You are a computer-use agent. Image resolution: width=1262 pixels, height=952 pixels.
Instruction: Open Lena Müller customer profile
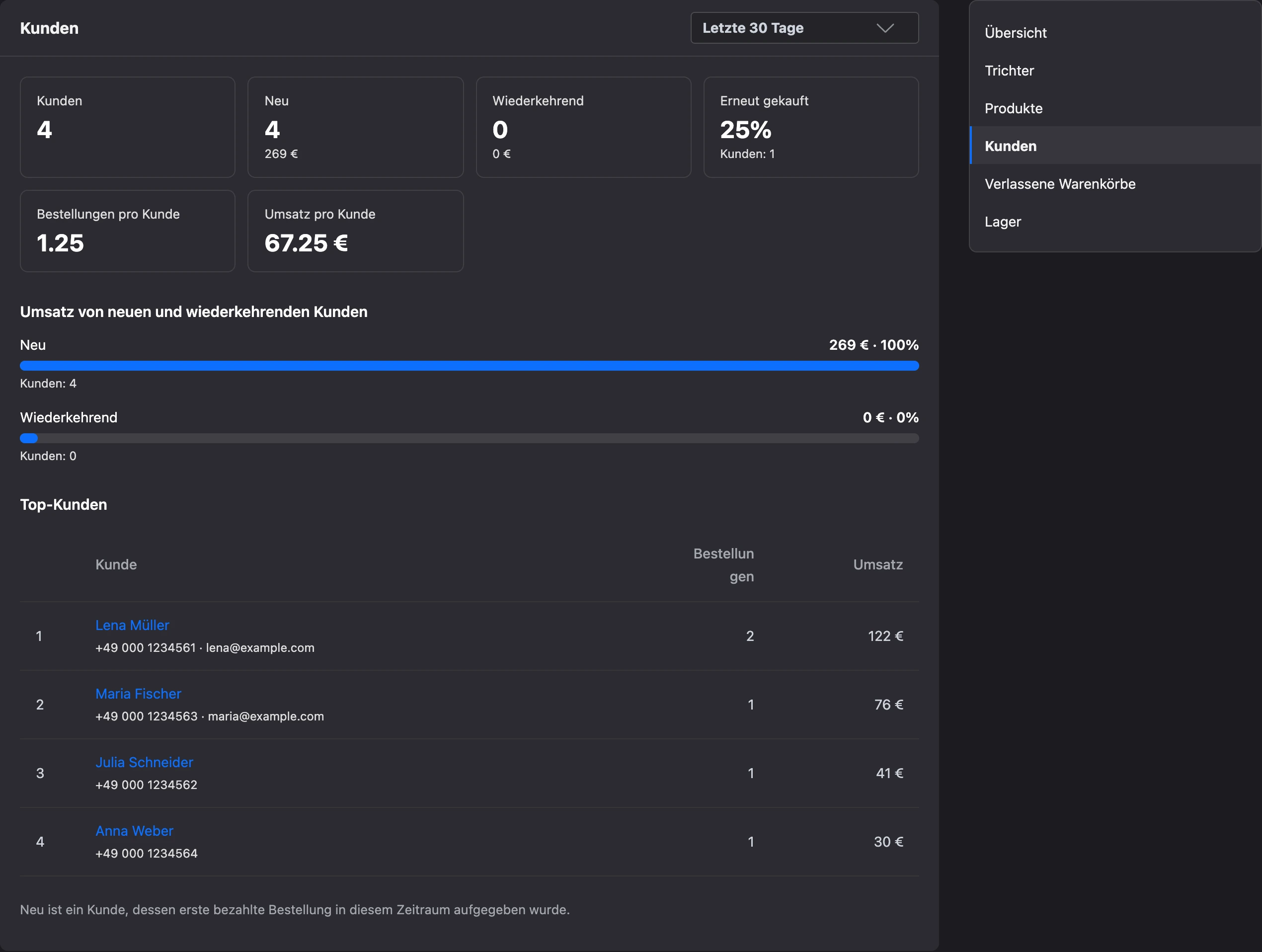tap(132, 625)
